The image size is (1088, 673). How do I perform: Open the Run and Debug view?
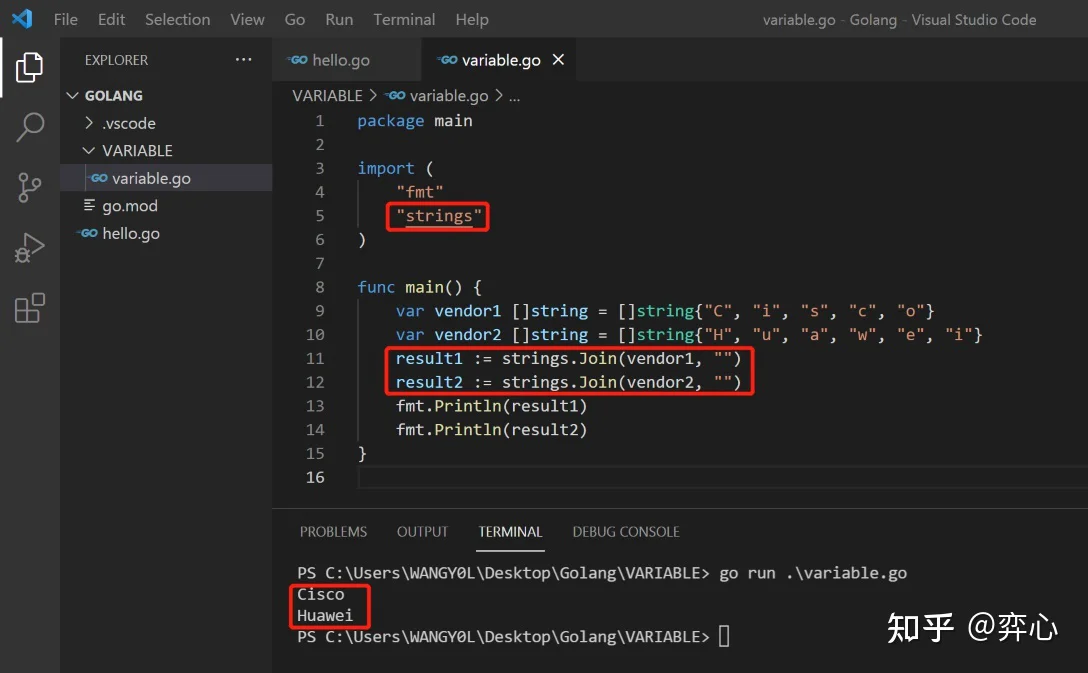pyautogui.click(x=29, y=248)
